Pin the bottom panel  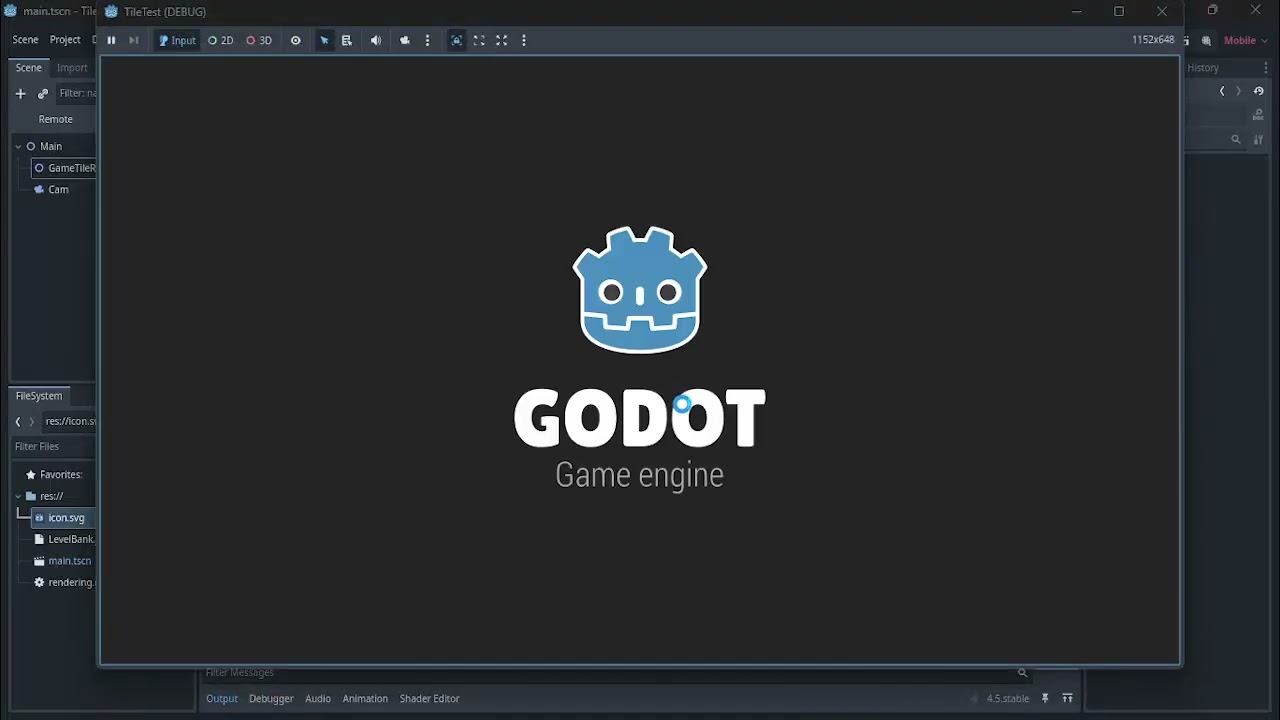point(1045,699)
